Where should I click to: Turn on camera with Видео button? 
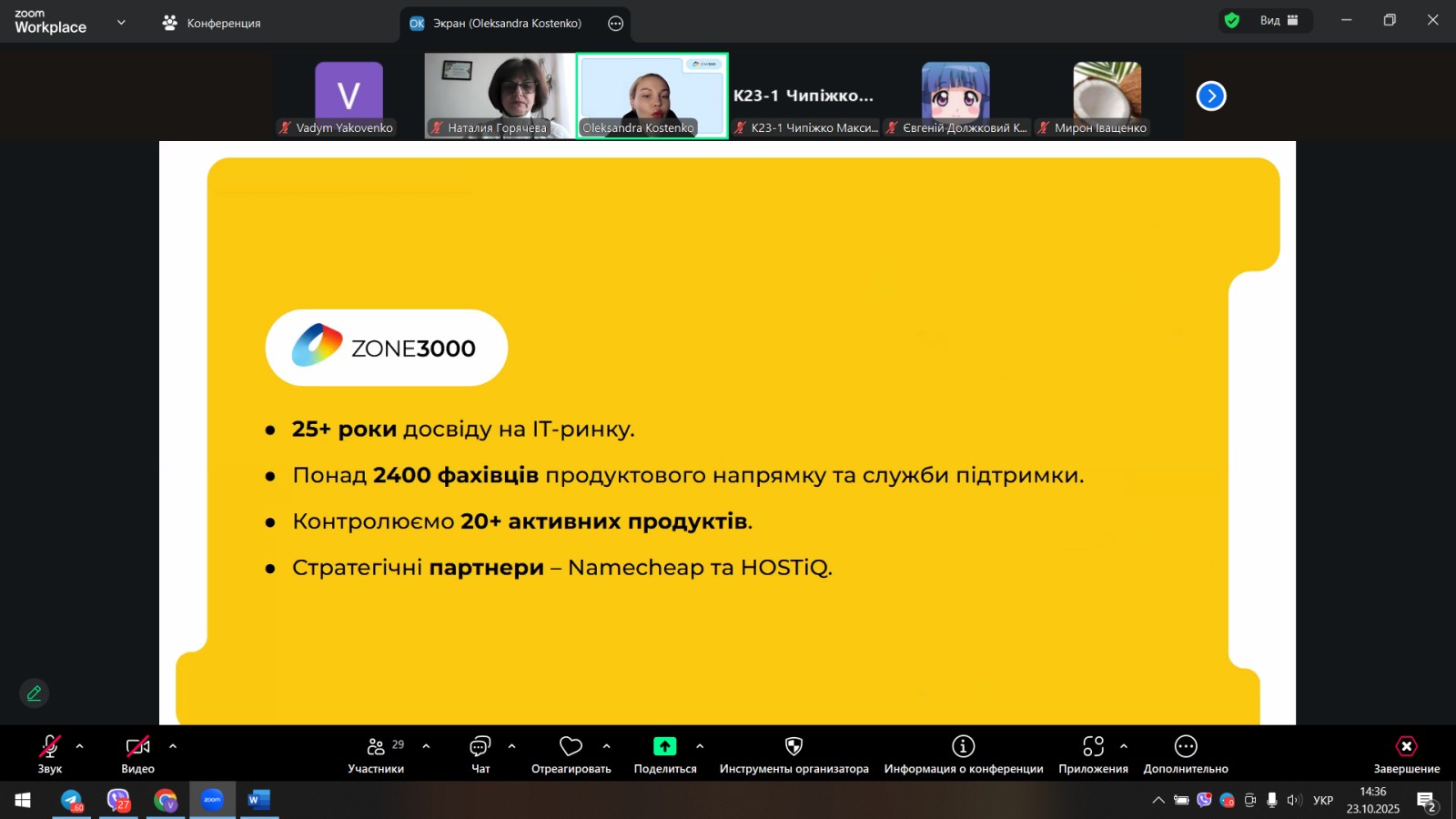click(137, 747)
